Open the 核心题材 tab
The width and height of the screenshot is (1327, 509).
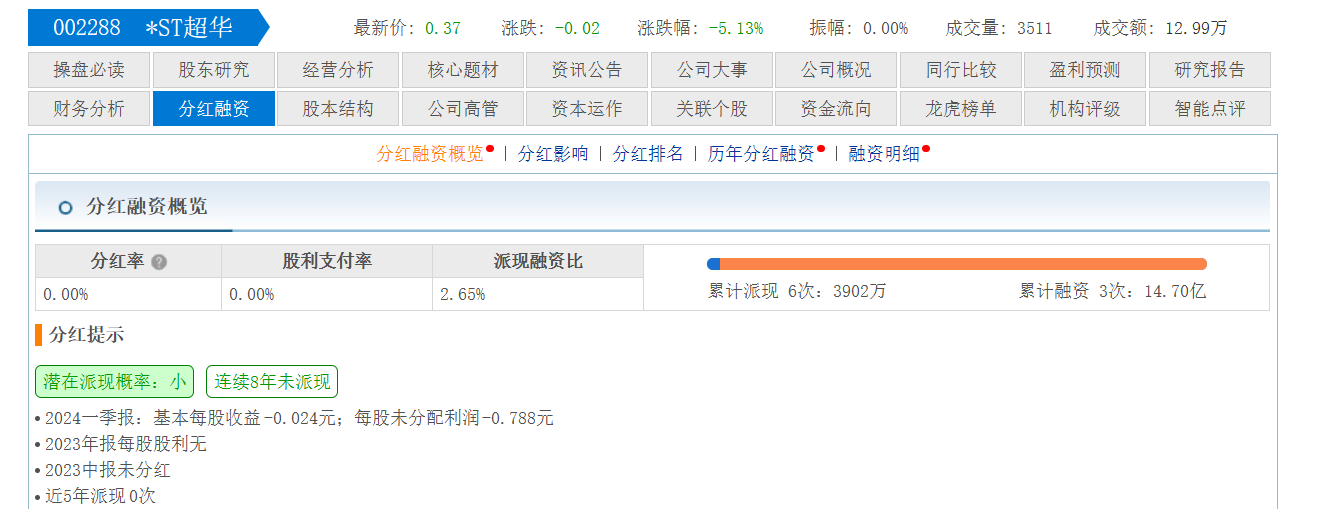(x=463, y=70)
